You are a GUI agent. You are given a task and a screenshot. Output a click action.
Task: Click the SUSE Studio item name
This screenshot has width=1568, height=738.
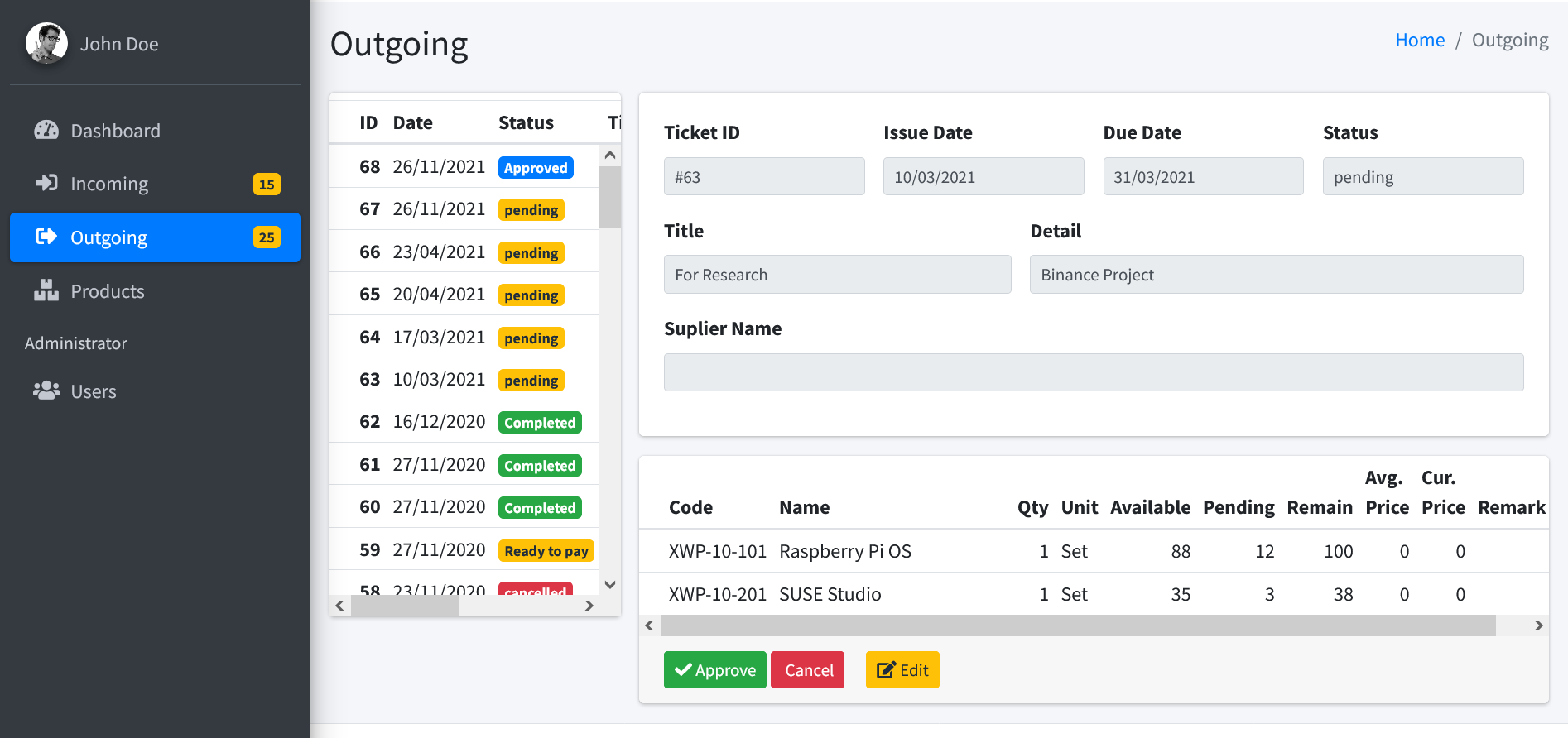(830, 594)
